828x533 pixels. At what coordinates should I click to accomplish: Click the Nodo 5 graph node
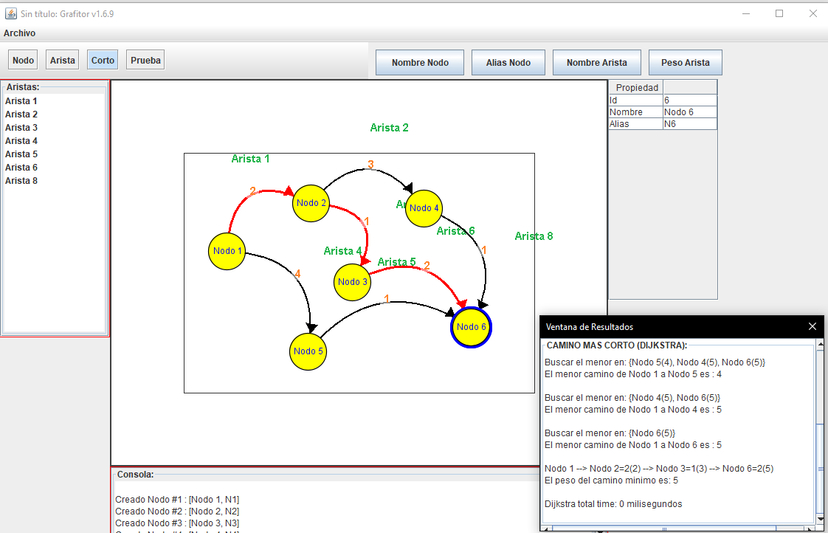point(308,351)
